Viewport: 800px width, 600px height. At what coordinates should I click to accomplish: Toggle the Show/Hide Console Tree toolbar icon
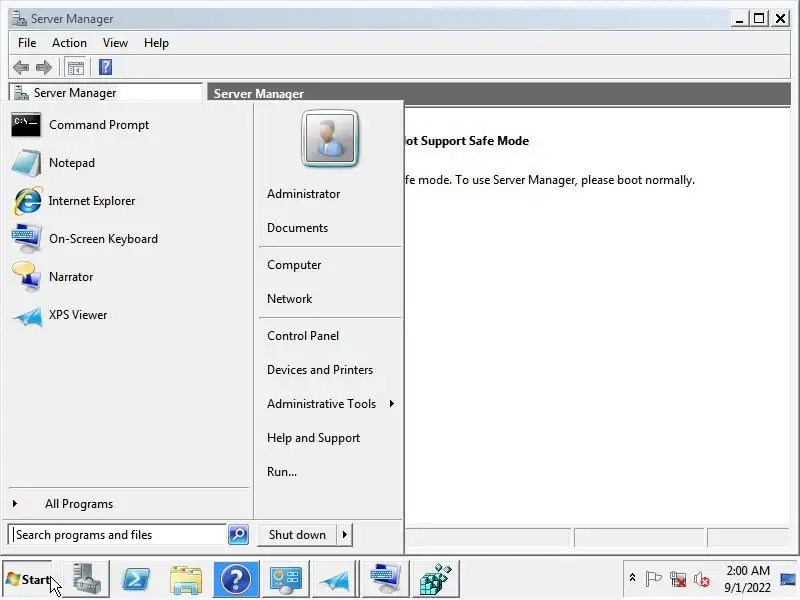(76, 67)
